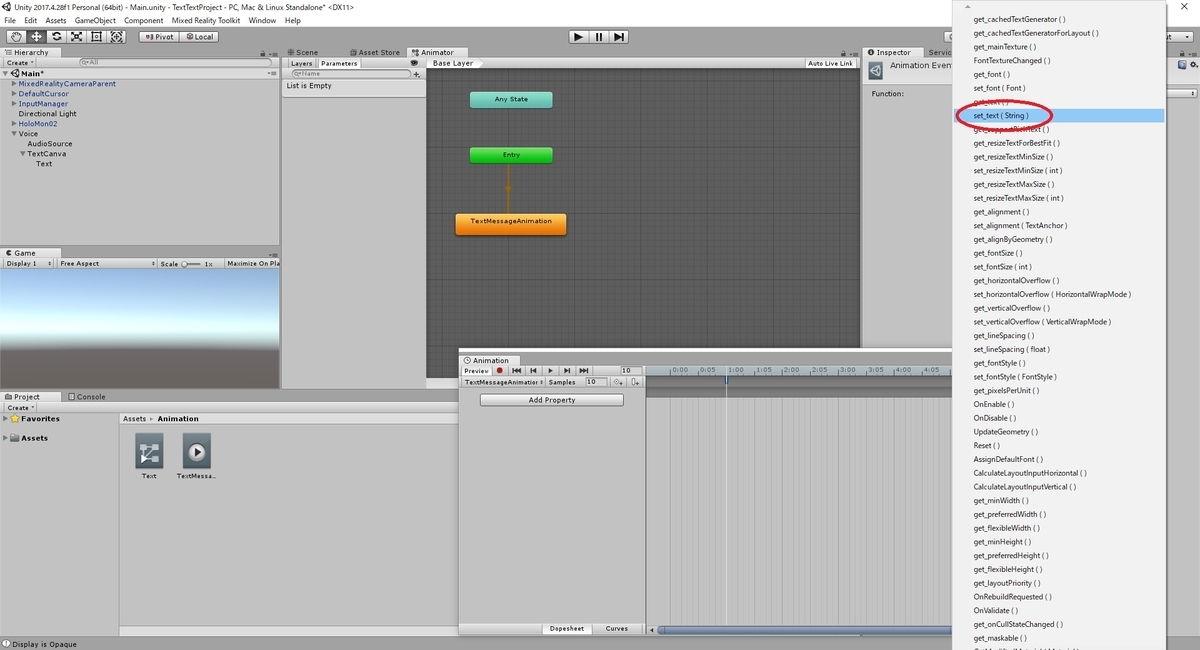Click the Animation timeline playhead marker

tap(727, 380)
